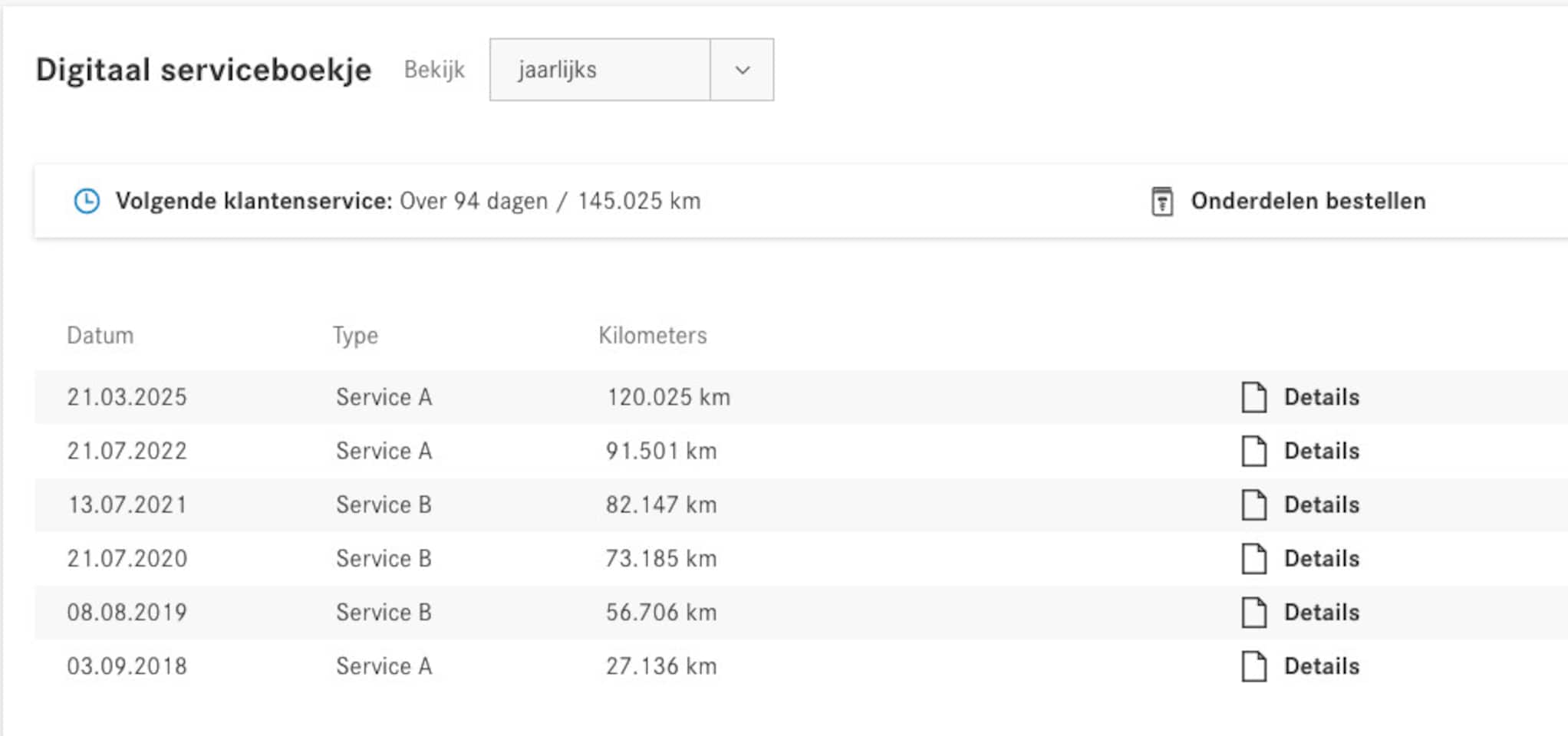Open the jaarlijks view selector
This screenshot has height=736, width=1568.
[600, 70]
